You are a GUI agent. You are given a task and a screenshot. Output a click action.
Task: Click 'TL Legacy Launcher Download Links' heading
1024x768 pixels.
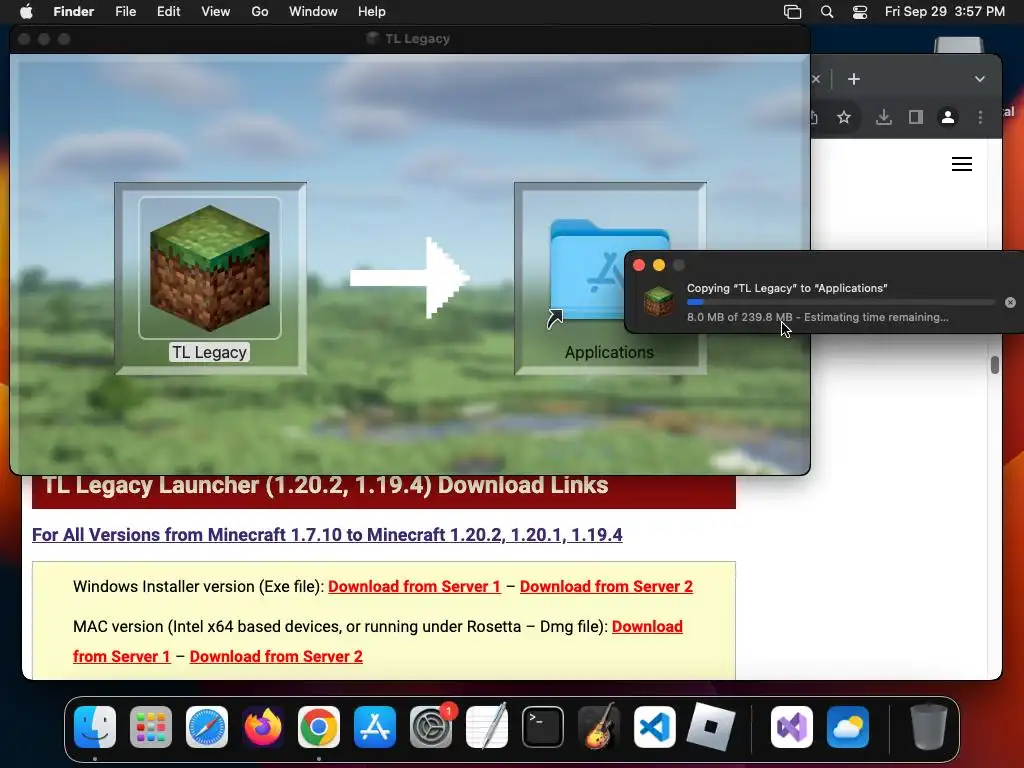click(x=325, y=486)
